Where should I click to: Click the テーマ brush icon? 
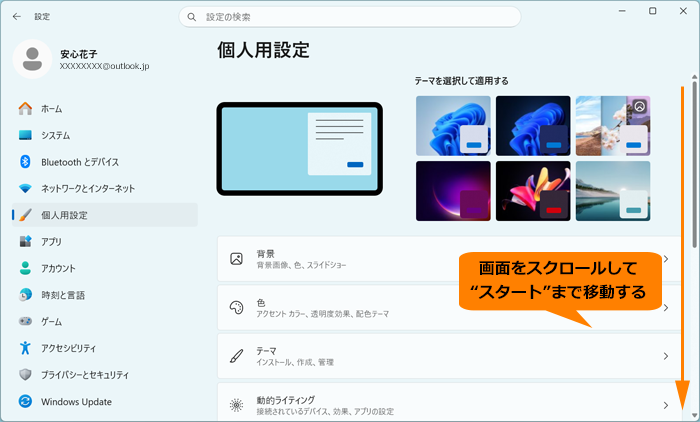point(236,356)
